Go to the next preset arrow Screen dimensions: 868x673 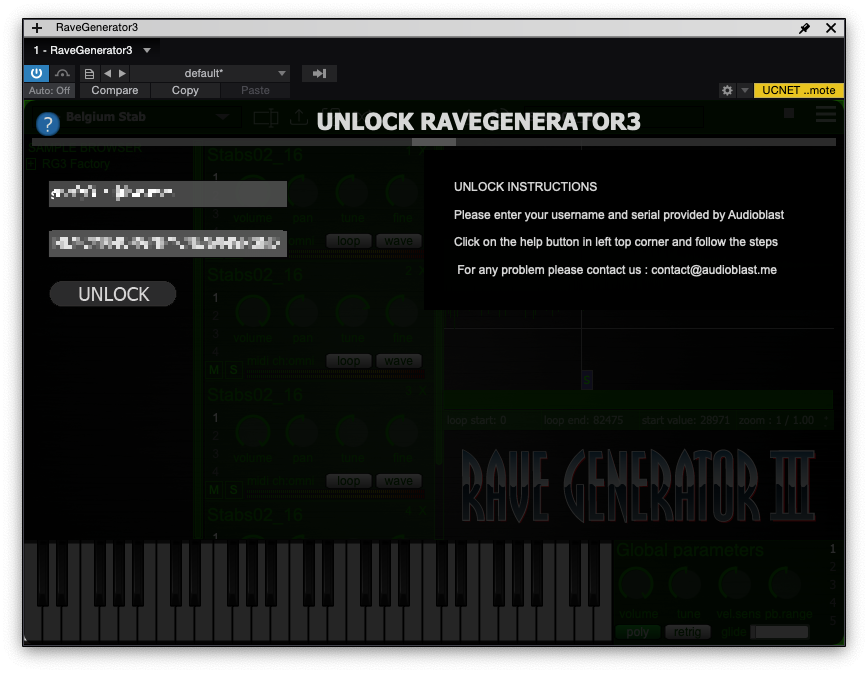point(122,73)
